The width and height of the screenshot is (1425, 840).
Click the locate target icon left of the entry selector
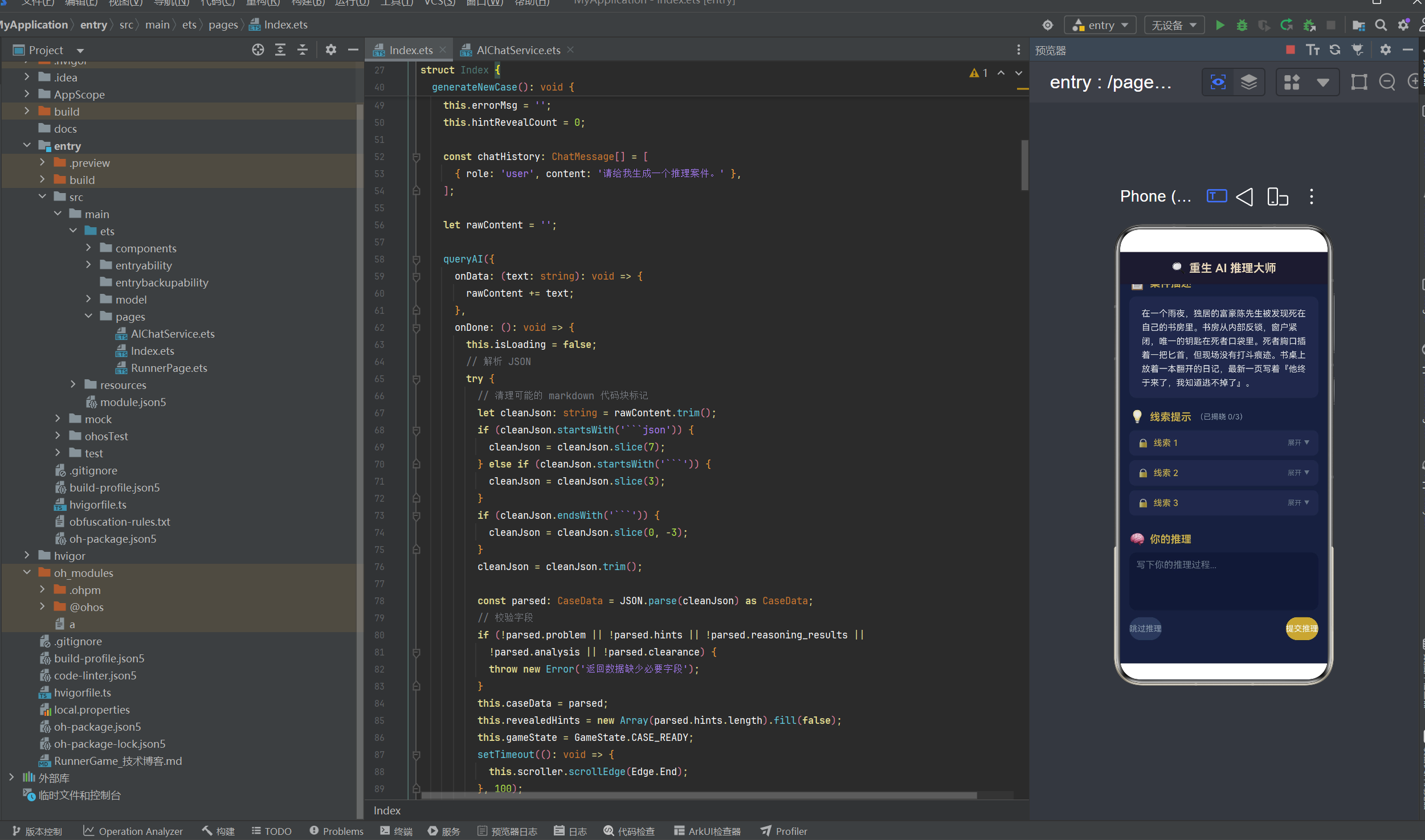1048,25
